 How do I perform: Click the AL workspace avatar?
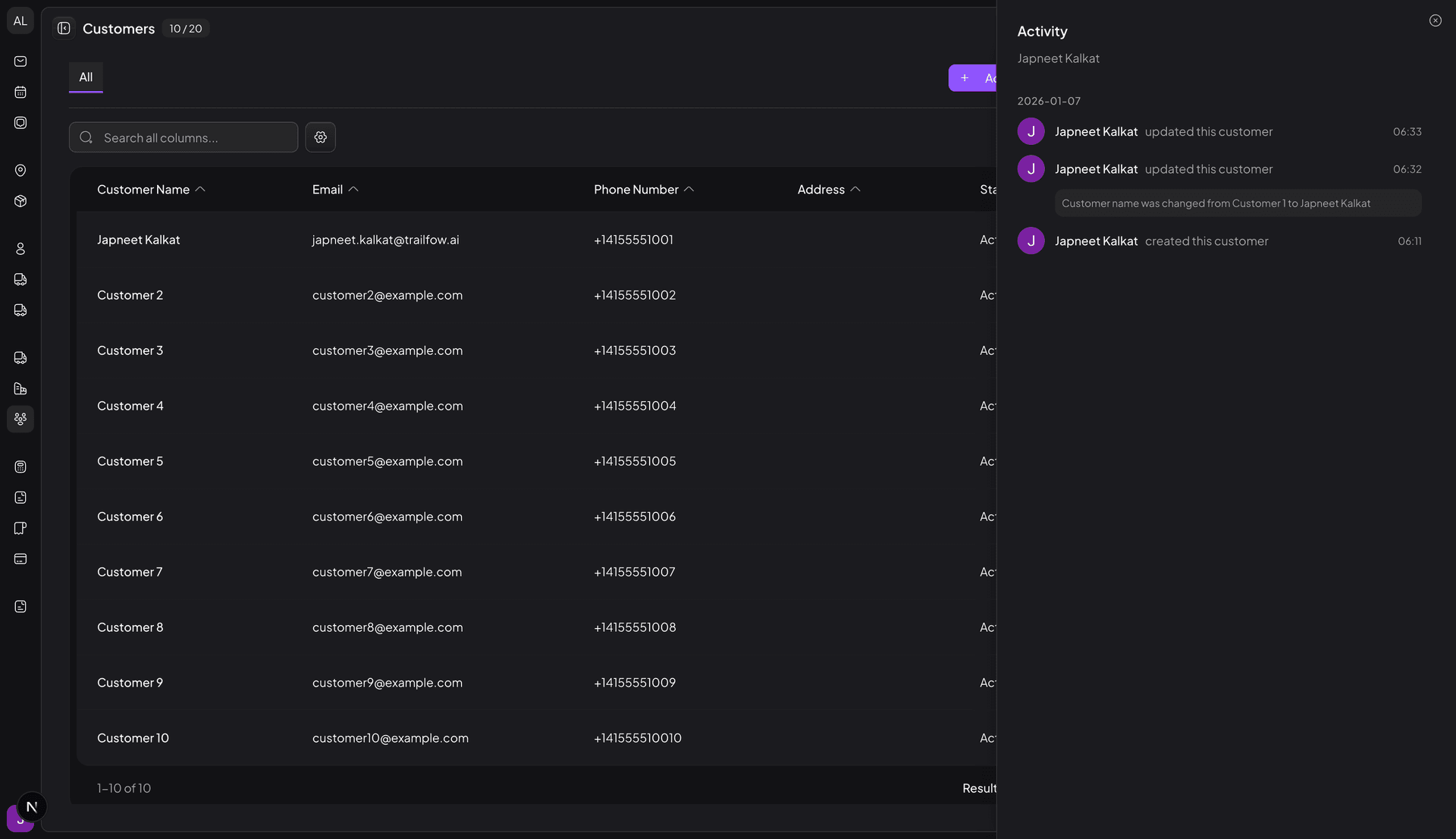(20, 21)
